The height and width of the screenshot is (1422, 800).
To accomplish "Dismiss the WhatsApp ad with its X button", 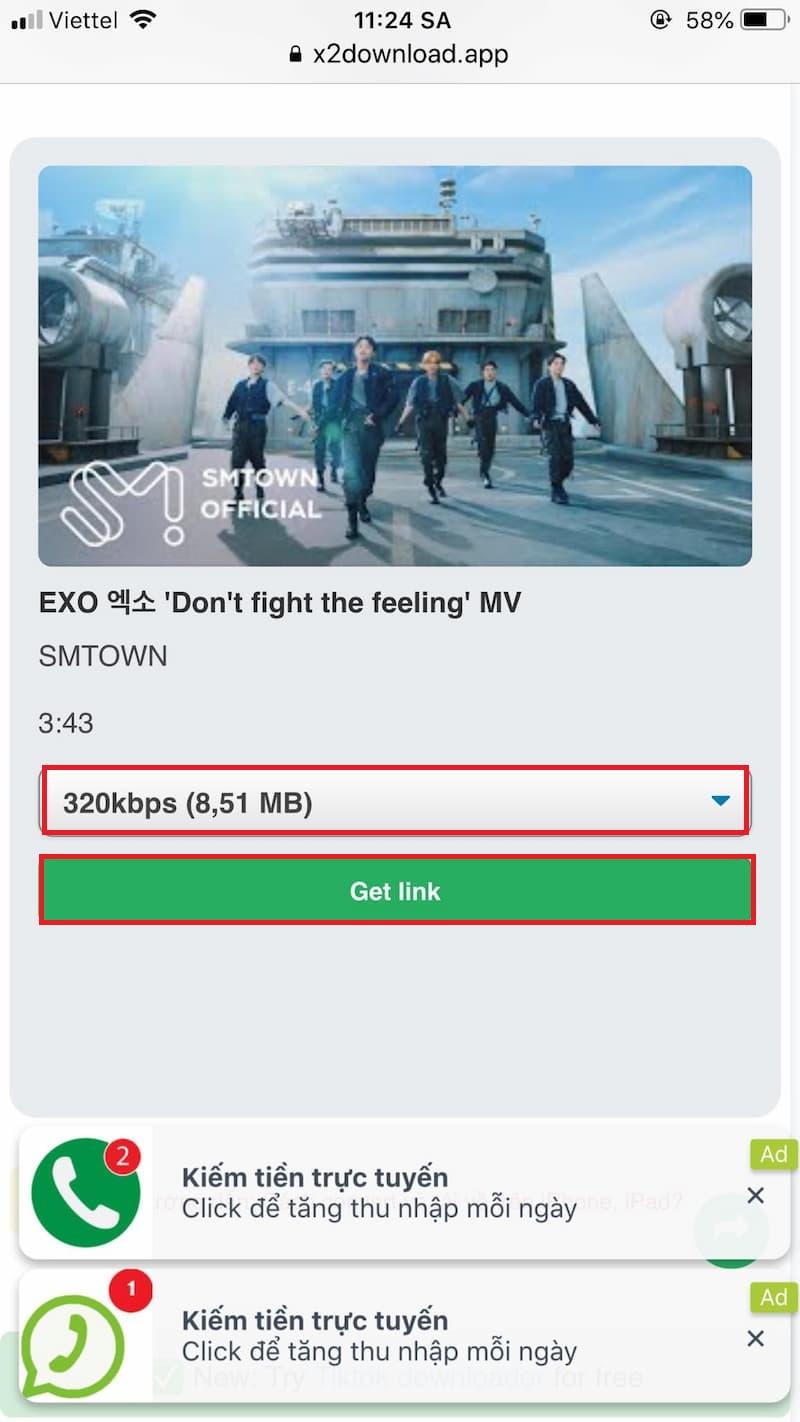I will (756, 1338).
